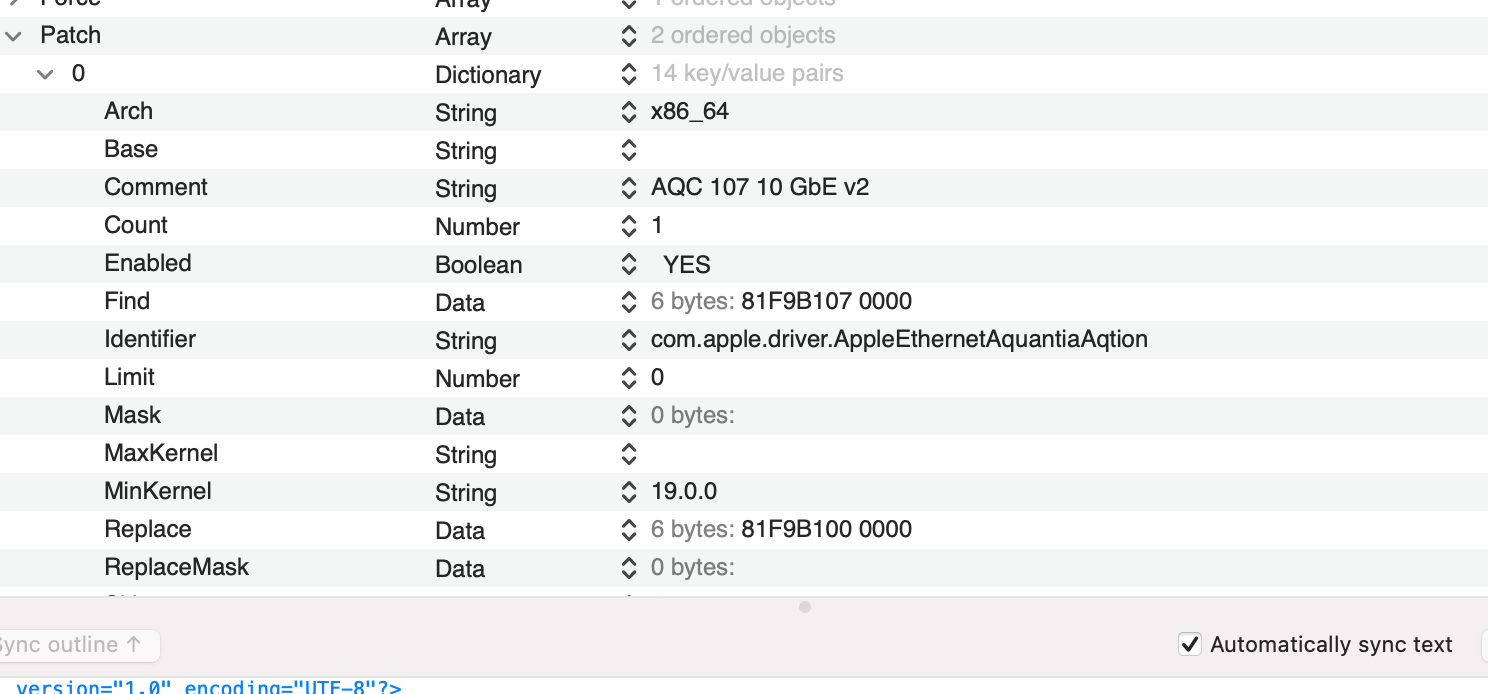
Task: Click type stepper for MinKernel row
Action: point(628,492)
